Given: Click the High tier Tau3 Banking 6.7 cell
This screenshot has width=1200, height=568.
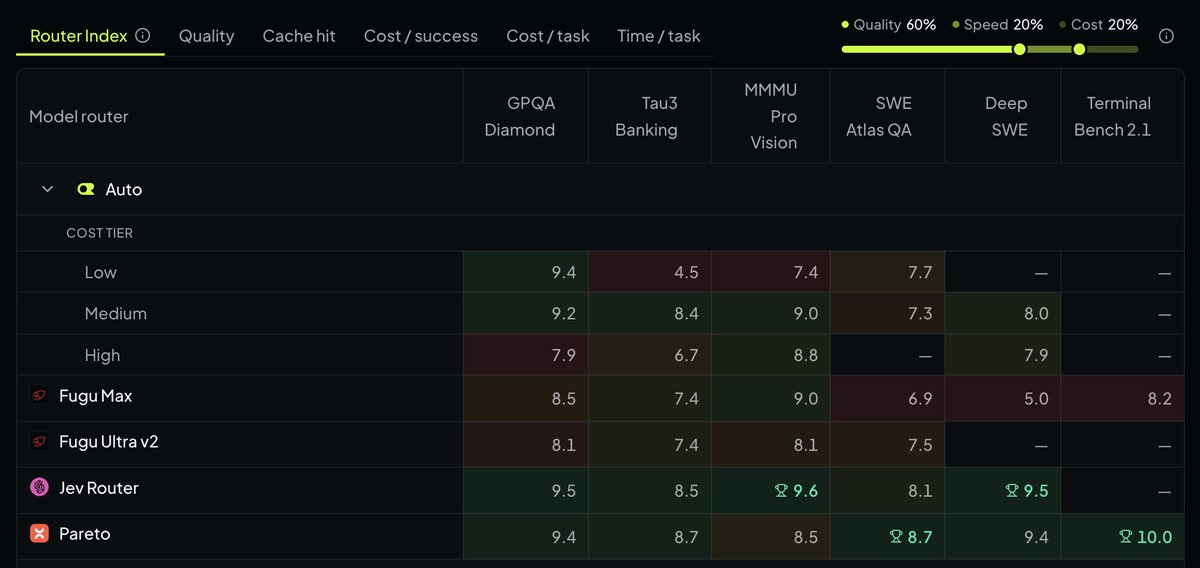Looking at the screenshot, I should click(x=650, y=355).
